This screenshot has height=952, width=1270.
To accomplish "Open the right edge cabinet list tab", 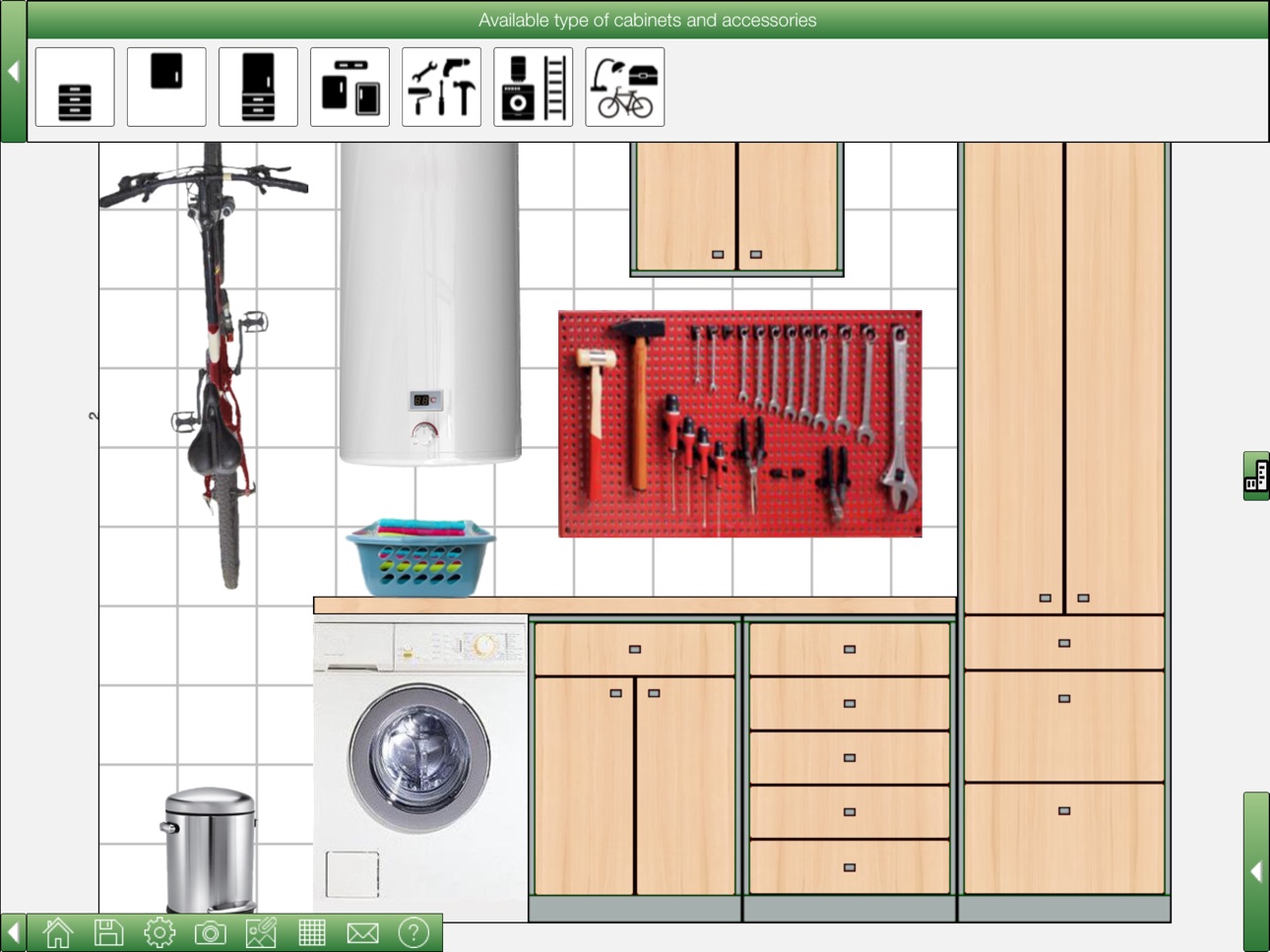I will pyautogui.click(x=1256, y=476).
